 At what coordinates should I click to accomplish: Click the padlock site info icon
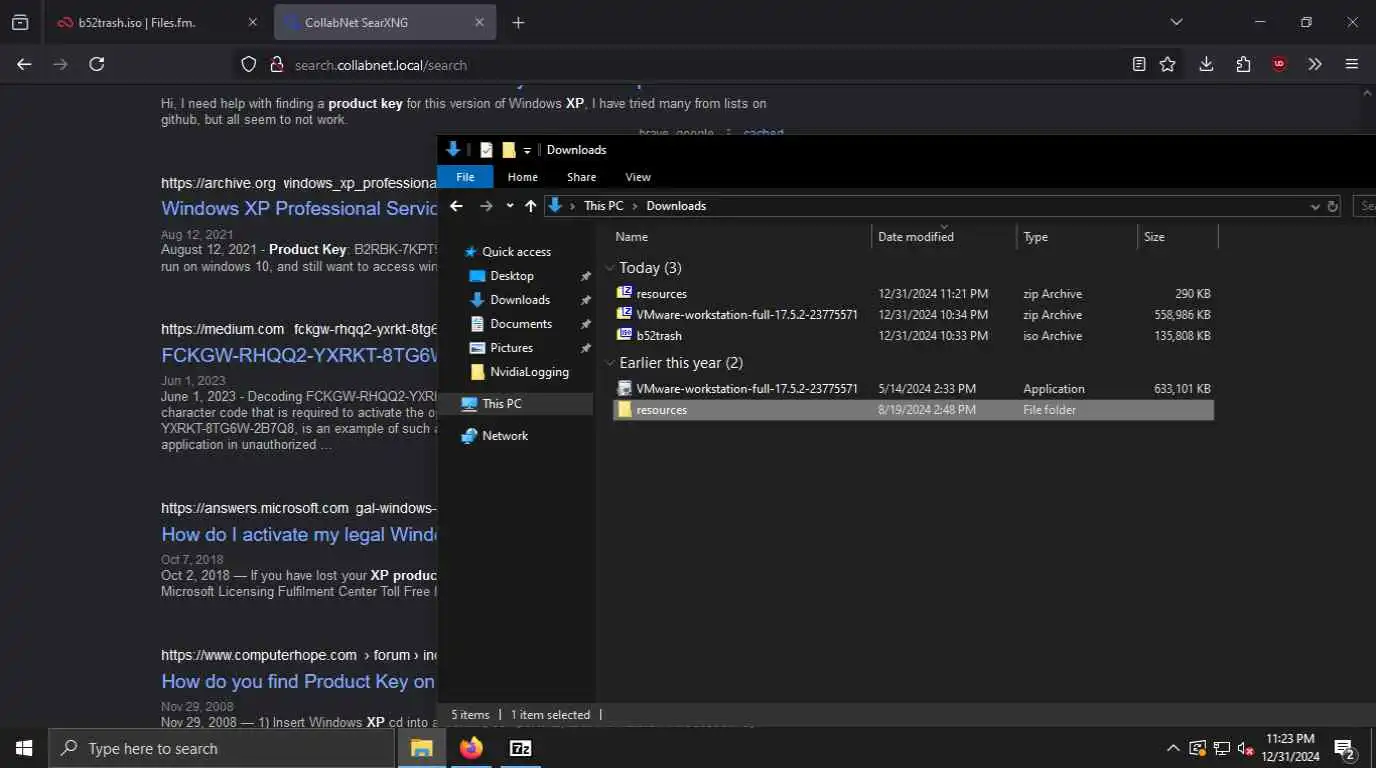[277, 64]
